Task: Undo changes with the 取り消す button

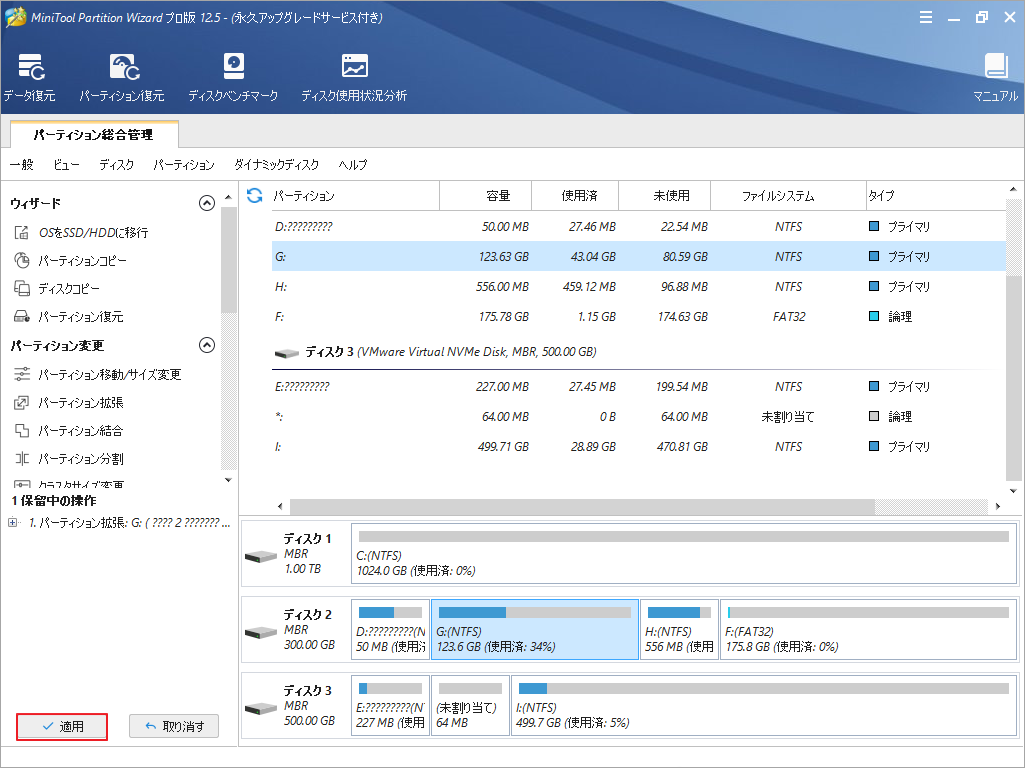Action: pos(174,727)
